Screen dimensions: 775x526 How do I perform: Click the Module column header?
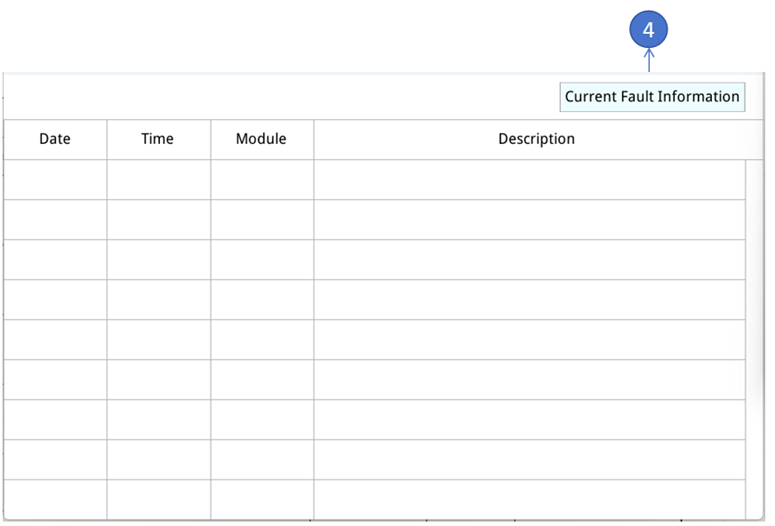pos(261,139)
